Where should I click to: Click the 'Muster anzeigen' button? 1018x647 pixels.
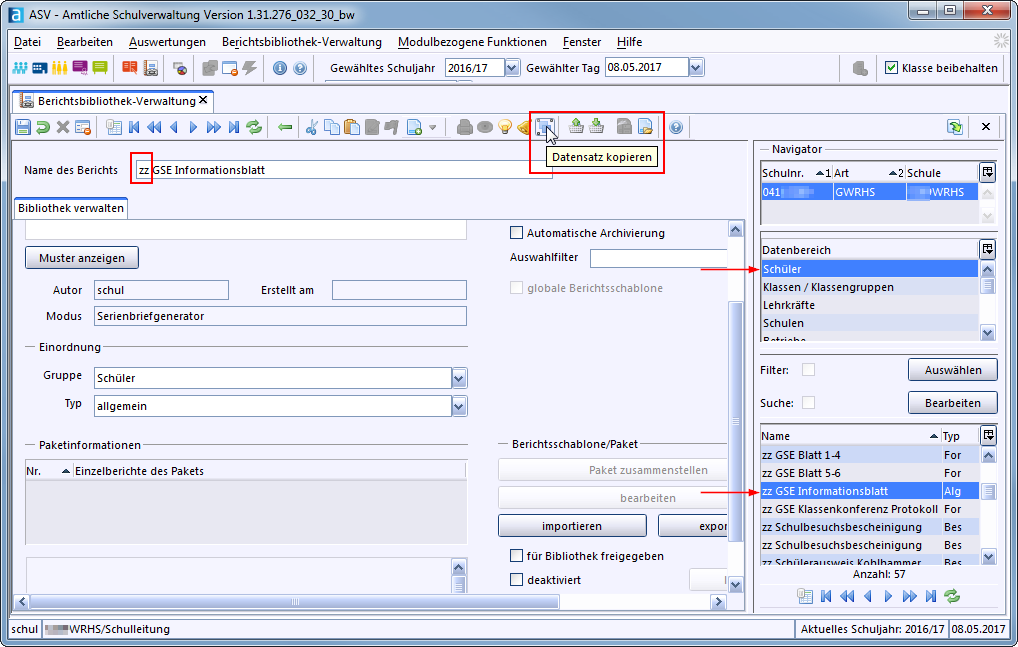(82, 258)
